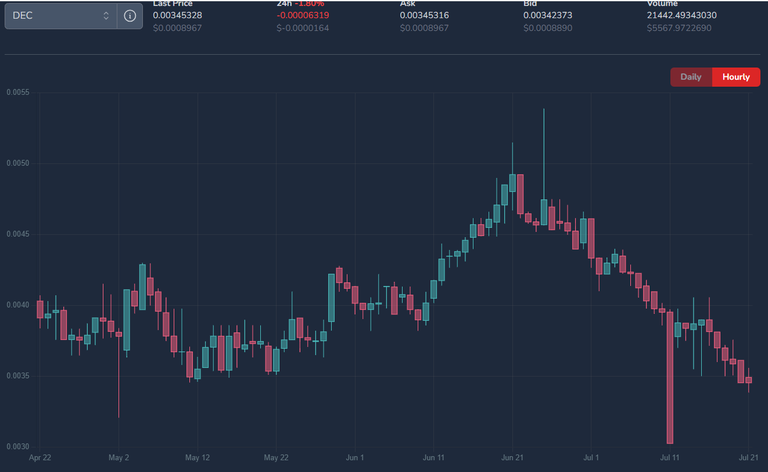Screen dimensions: 768x472
Task: Click the 0.0035 price axis label
Action: click(18, 376)
